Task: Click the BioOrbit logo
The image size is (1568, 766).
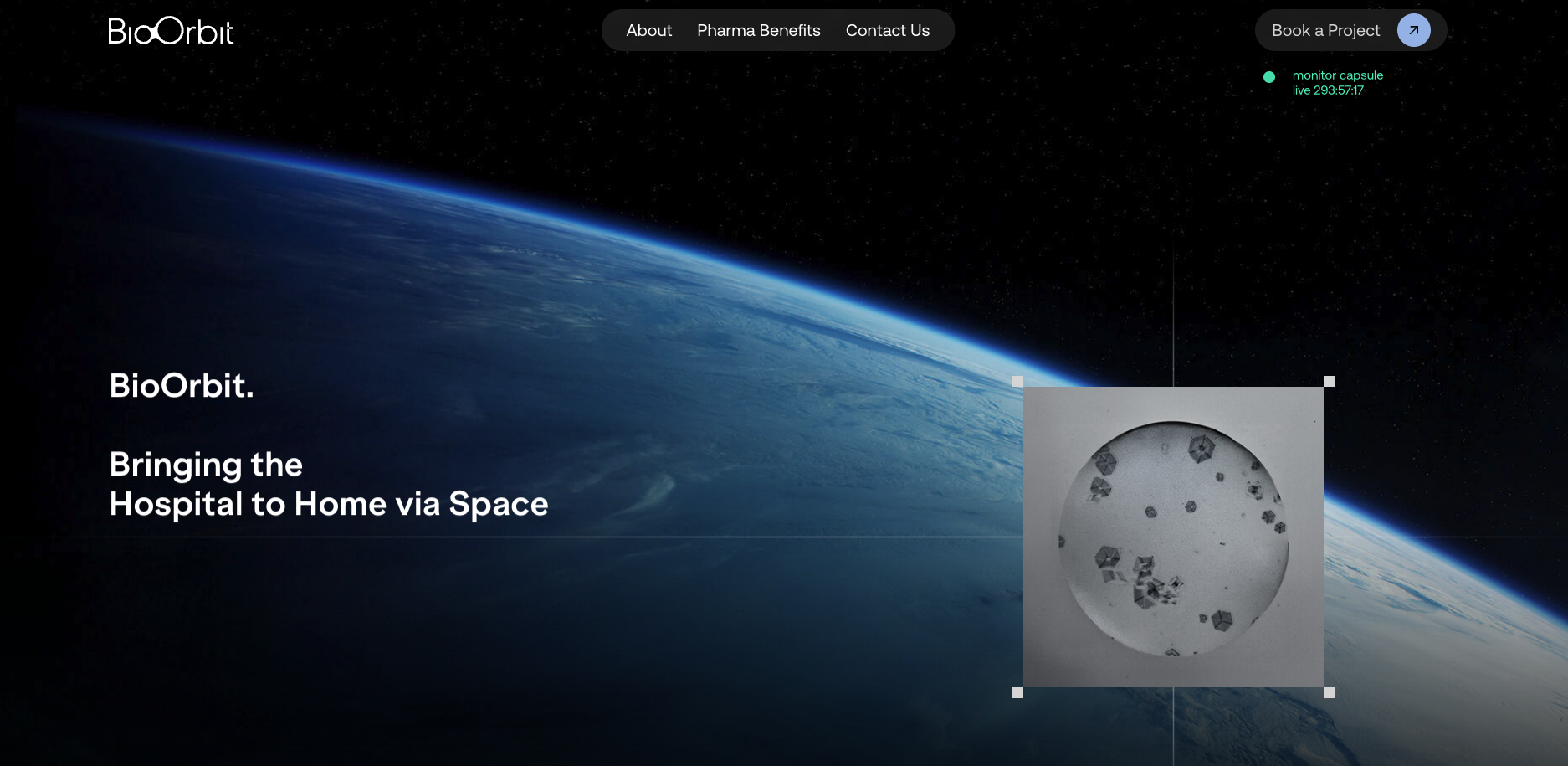Action: coord(171,31)
